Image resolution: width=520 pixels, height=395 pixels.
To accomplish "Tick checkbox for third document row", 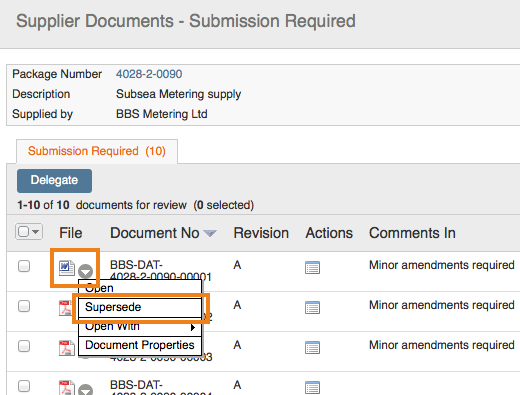I will (24, 346).
